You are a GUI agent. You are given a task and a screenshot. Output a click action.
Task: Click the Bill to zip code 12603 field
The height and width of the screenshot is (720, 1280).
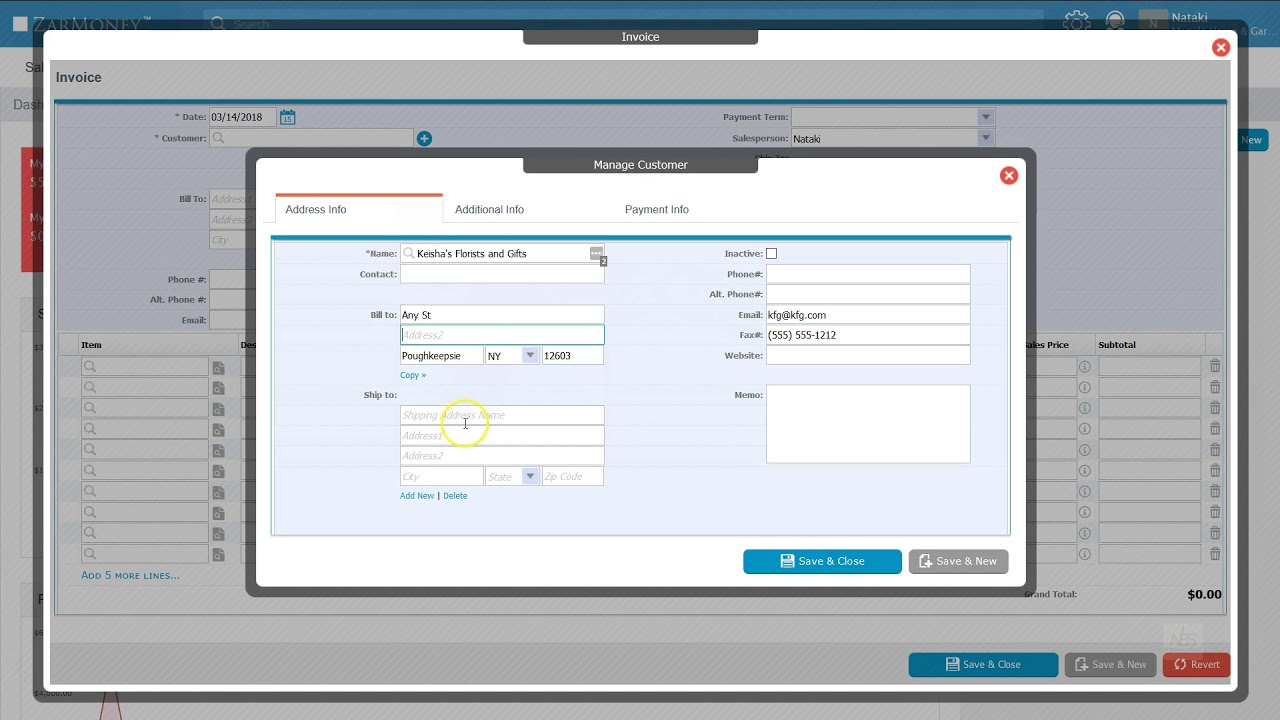[572, 355]
